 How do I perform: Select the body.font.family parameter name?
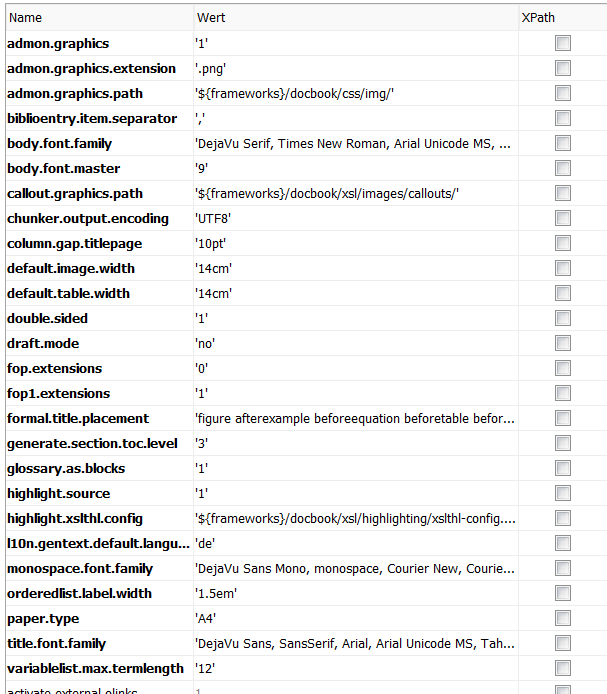coord(60,144)
